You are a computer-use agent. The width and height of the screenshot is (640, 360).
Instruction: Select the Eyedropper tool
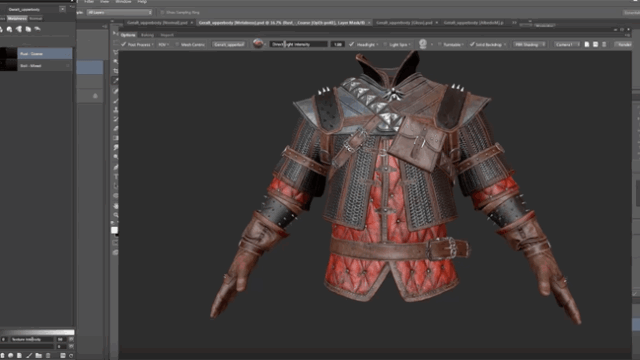tap(116, 81)
